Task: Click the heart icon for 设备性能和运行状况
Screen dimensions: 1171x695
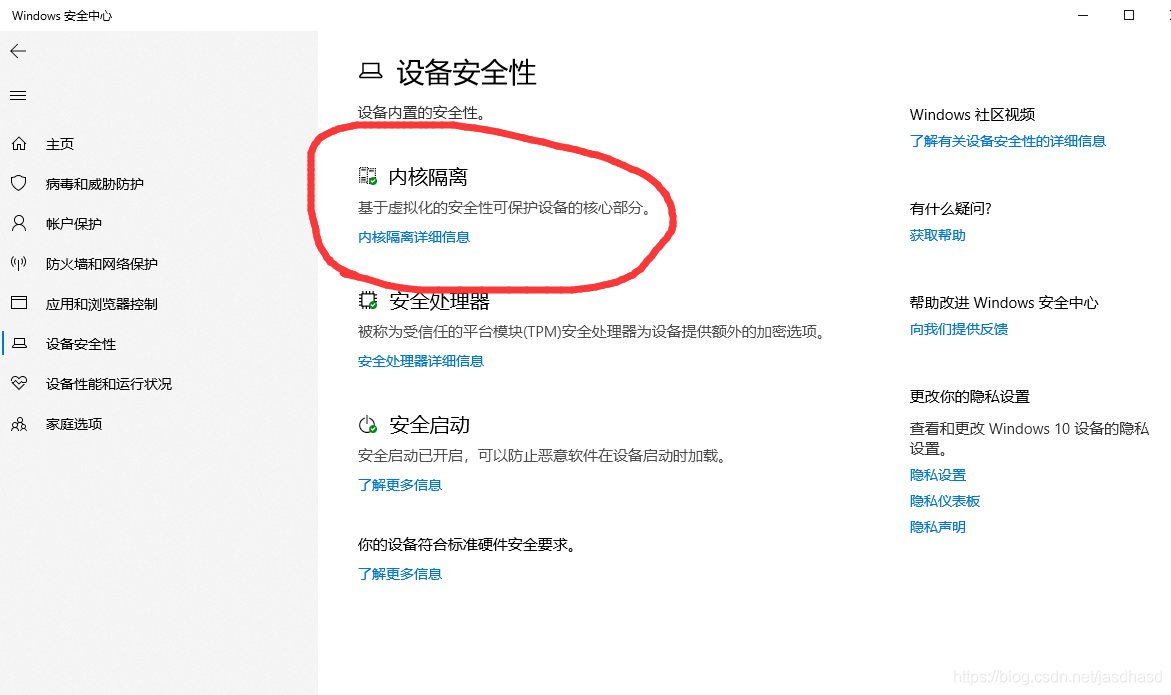Action: 19,383
